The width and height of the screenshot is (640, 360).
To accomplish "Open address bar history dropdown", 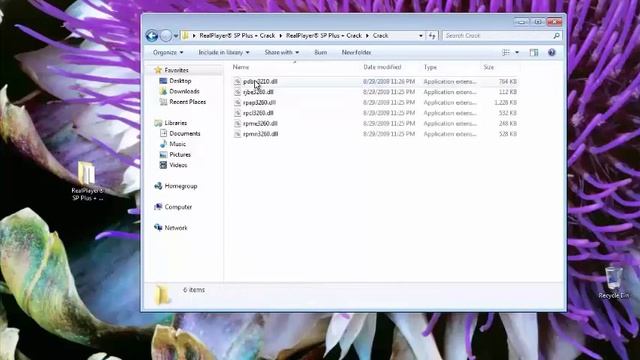I will click(x=420, y=36).
